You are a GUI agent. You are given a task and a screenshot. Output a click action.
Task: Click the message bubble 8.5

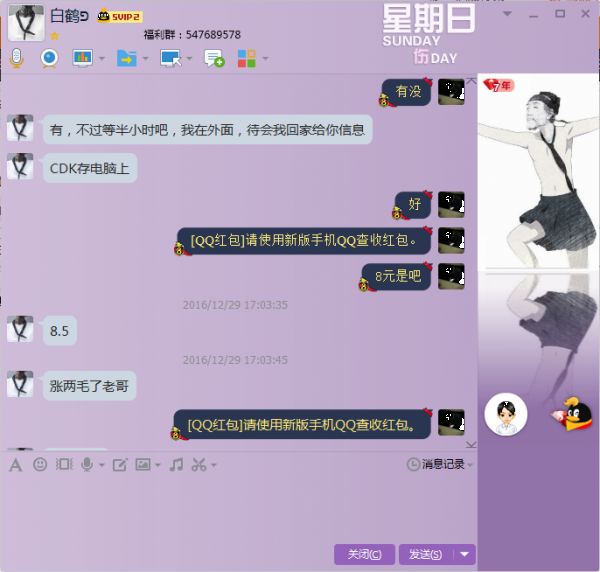(x=60, y=331)
